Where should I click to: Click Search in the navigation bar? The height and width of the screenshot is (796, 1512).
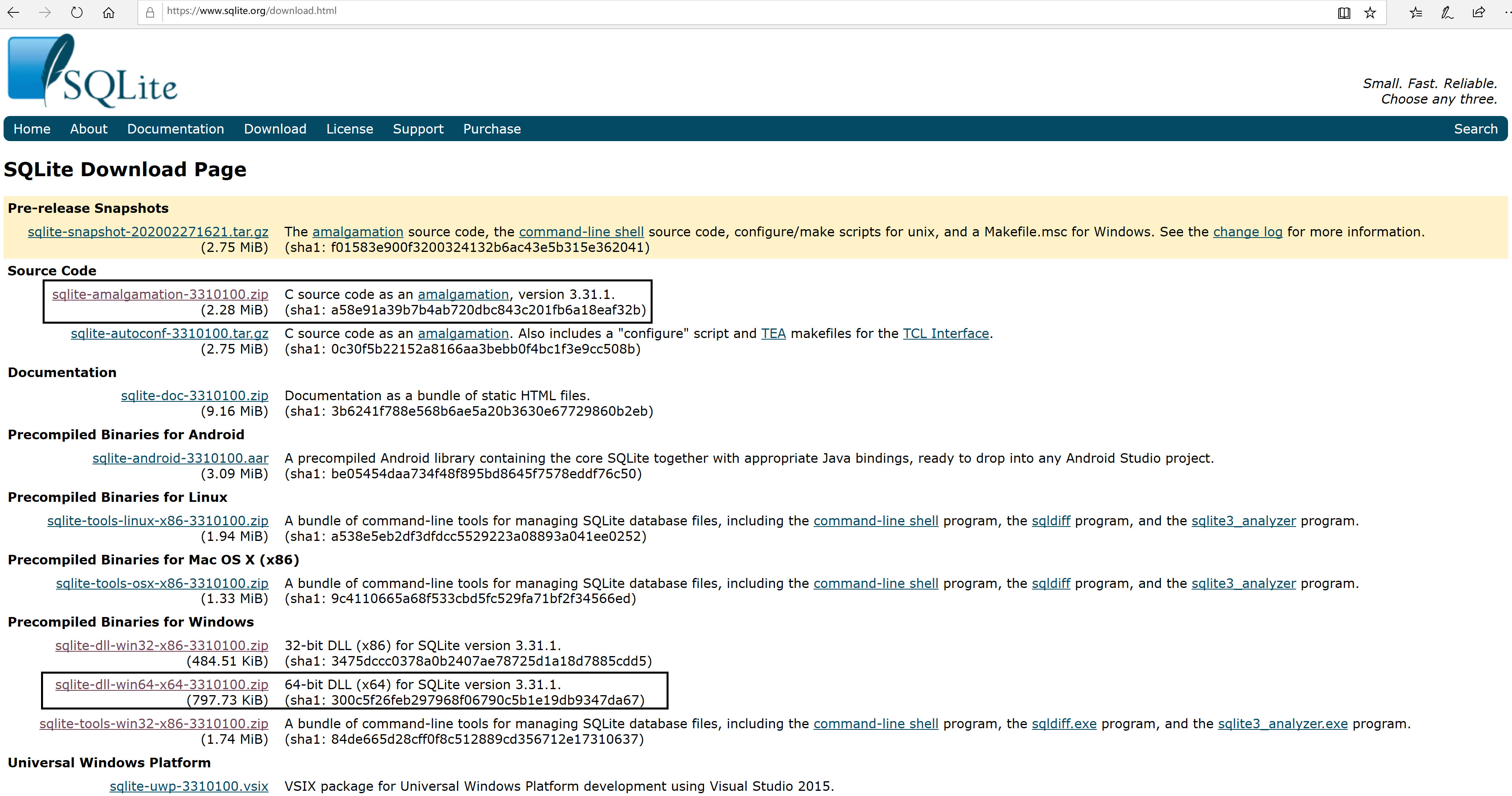(x=1476, y=129)
